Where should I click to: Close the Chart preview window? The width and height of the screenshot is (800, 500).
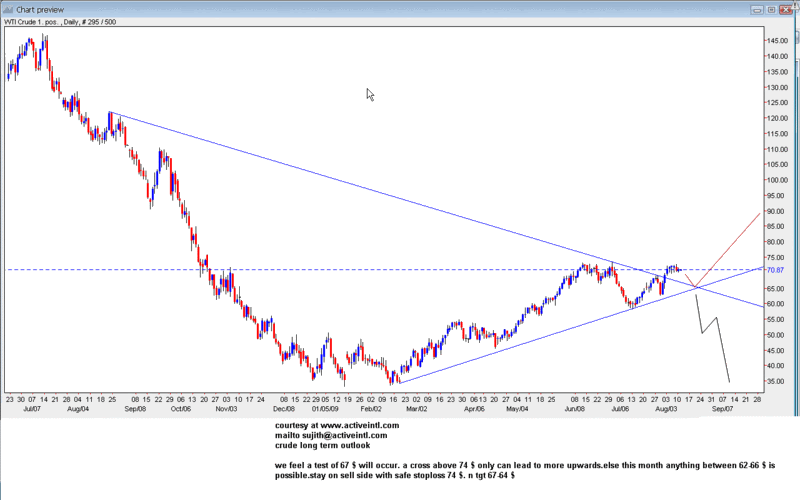[x=789, y=7]
